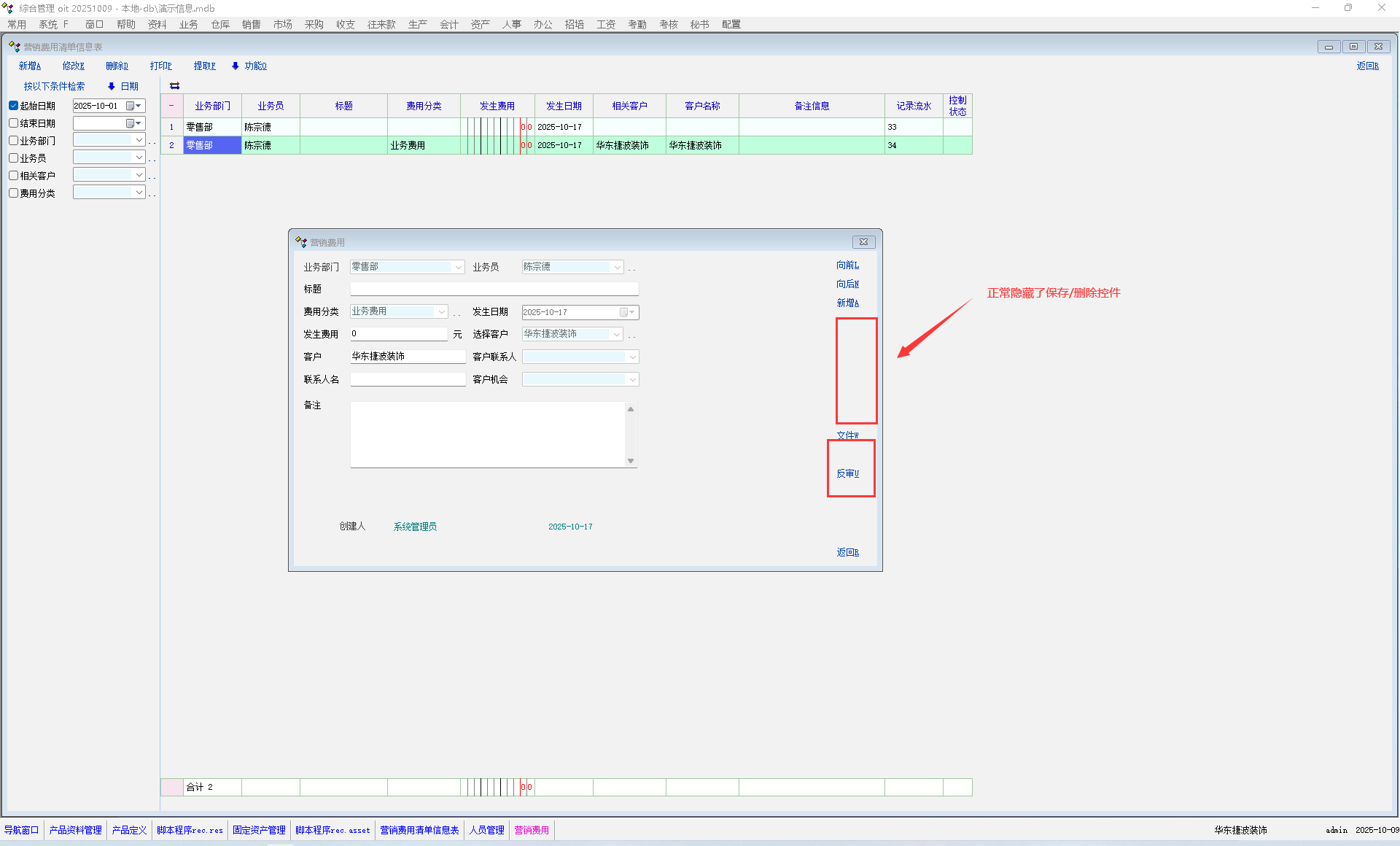Tick the 费用分类 filter checkbox
The image size is (1400, 846).
(14, 193)
